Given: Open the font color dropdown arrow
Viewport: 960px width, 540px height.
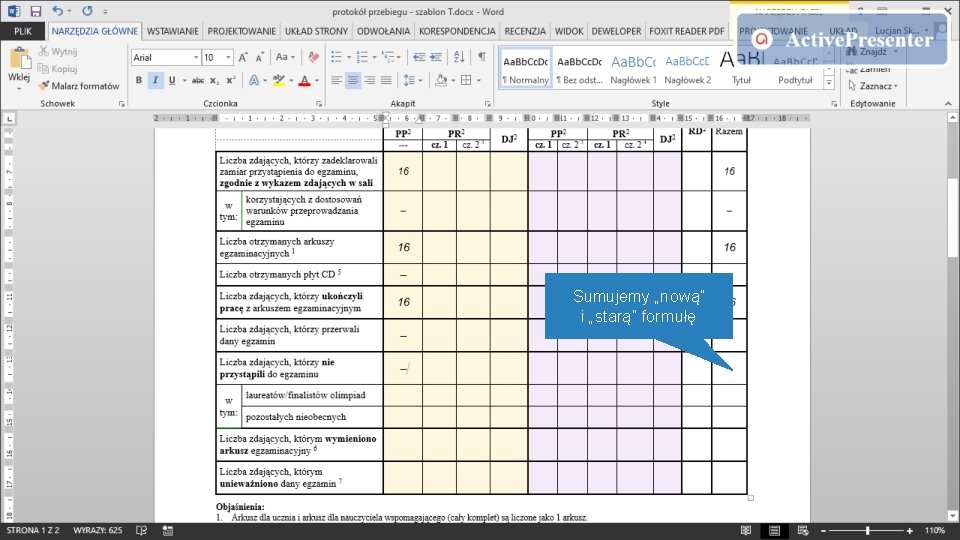Looking at the screenshot, I should (317, 80).
